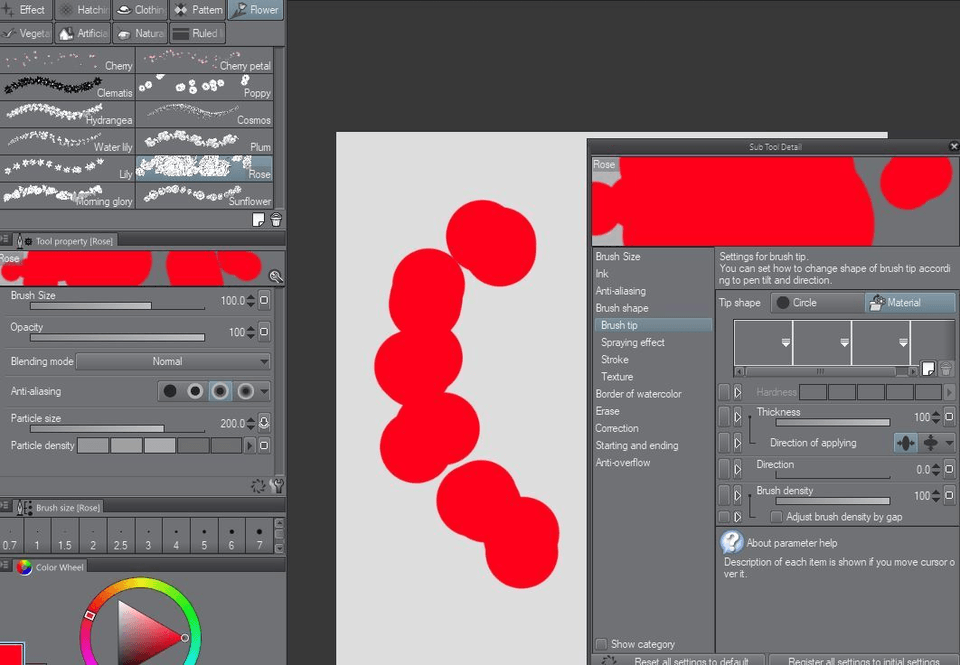Enable Adjust brush density by gap
The width and height of the screenshot is (960, 665).
(777, 517)
